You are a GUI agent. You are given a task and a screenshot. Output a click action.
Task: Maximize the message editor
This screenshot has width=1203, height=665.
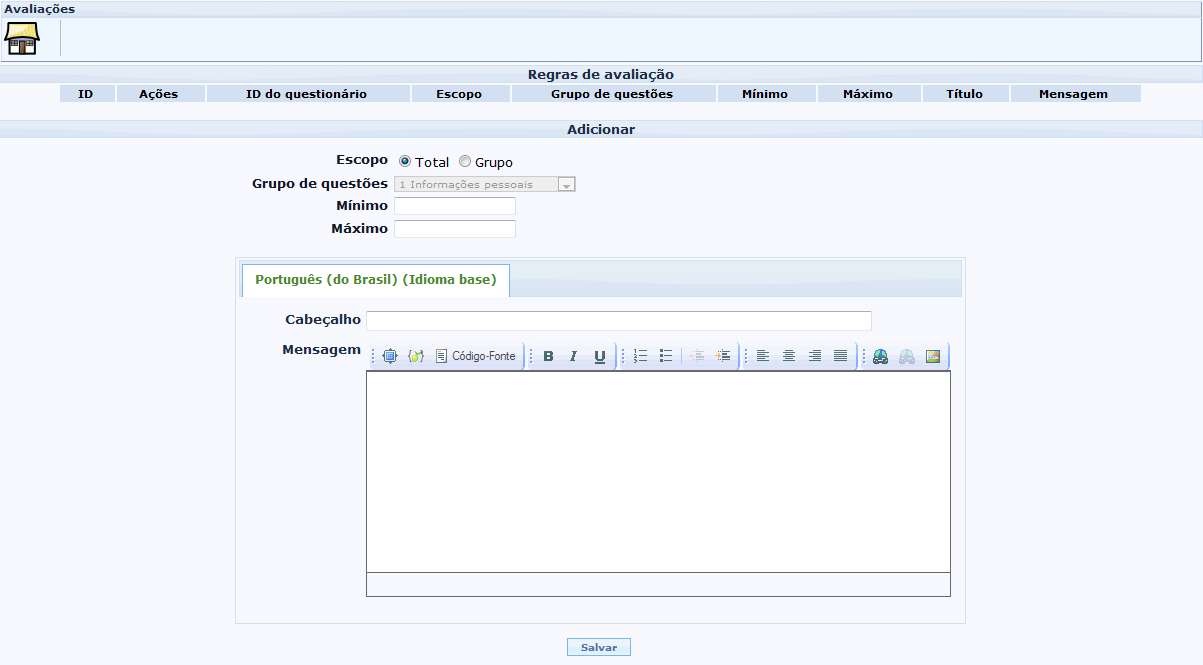pyautogui.click(x=390, y=356)
